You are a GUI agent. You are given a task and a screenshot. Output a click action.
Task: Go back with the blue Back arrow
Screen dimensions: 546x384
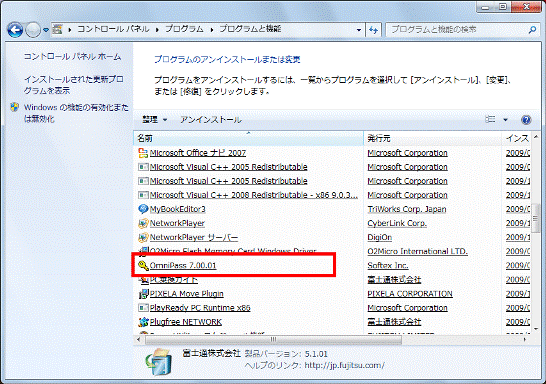point(15,30)
